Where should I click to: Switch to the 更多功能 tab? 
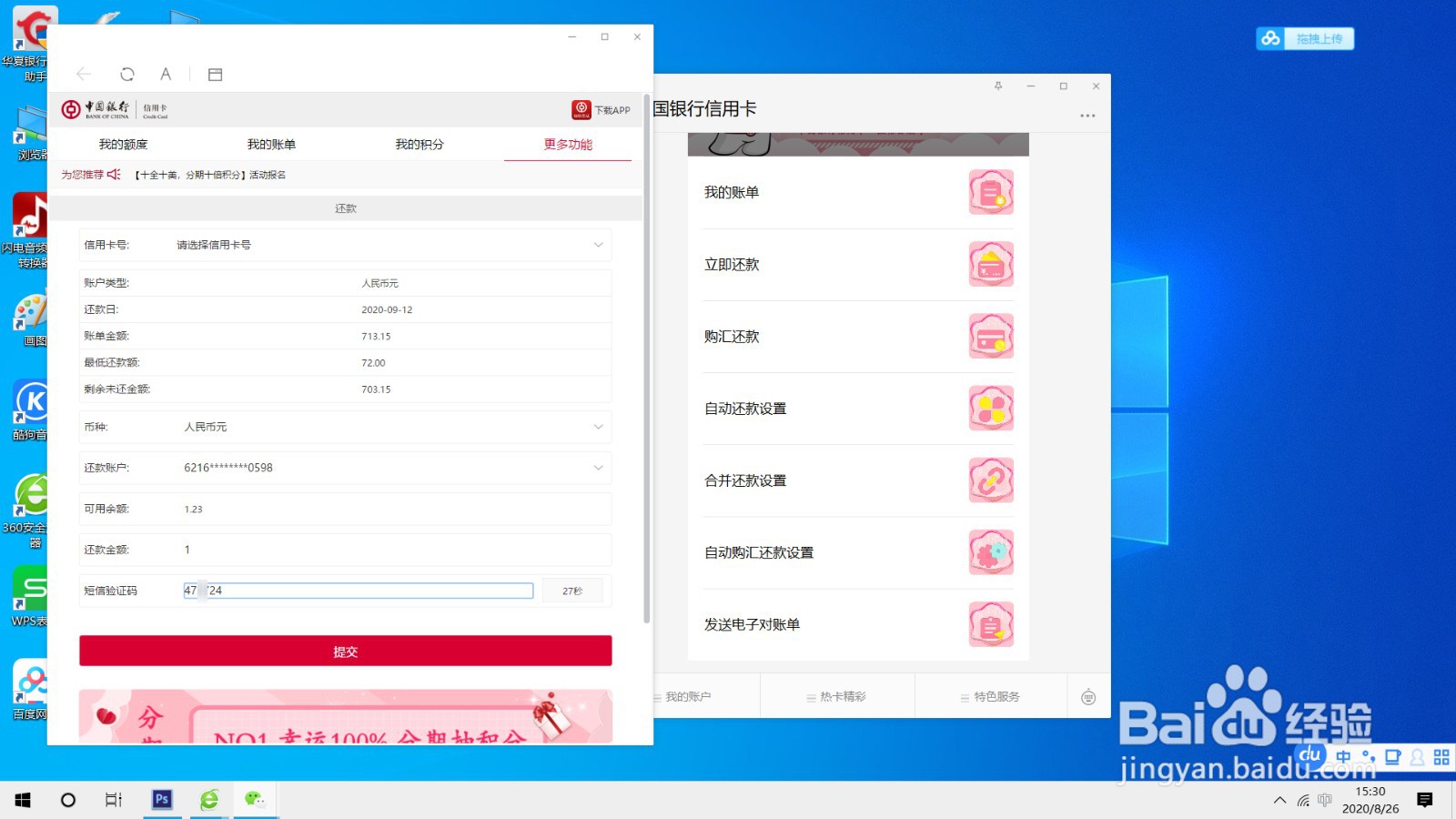567,144
